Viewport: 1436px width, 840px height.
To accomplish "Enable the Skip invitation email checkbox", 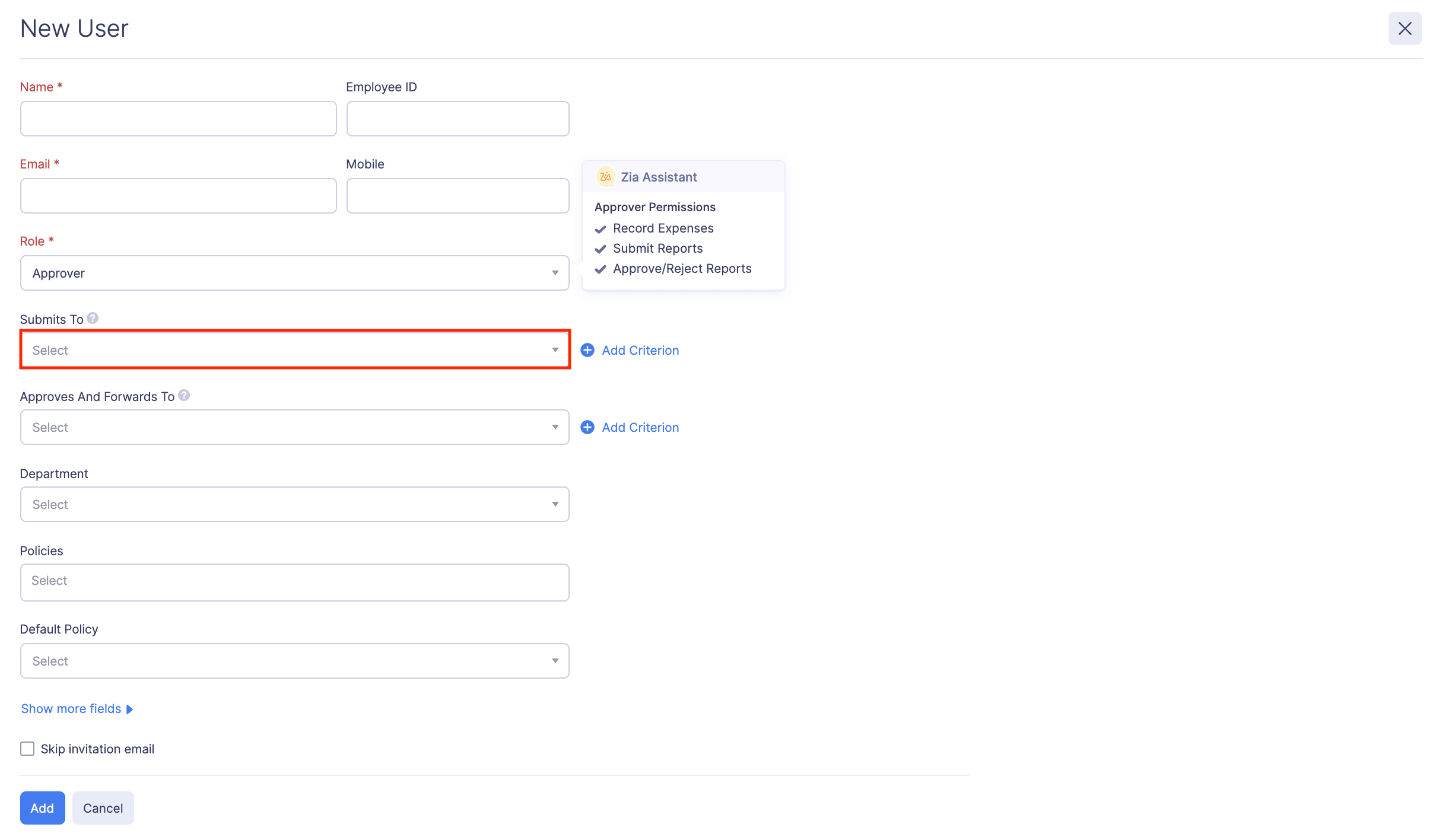I will tap(27, 749).
